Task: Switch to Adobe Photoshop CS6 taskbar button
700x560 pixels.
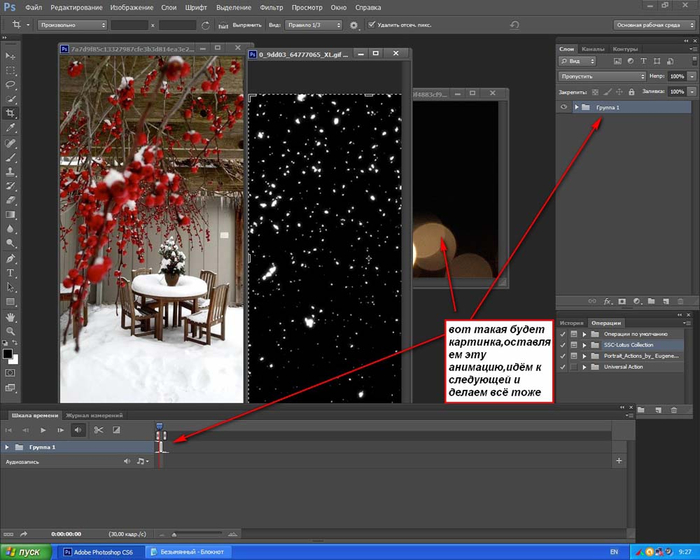Action: coord(99,552)
